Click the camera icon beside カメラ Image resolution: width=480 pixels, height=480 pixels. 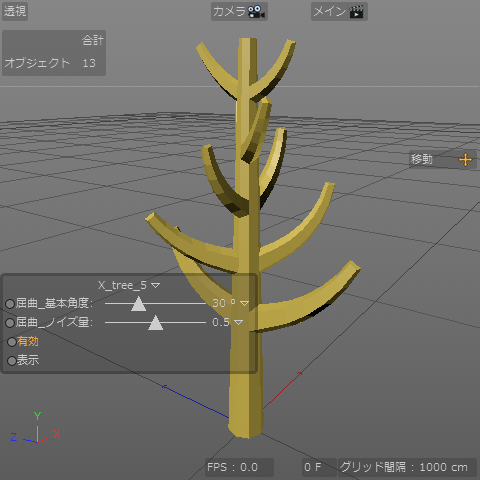coord(256,12)
